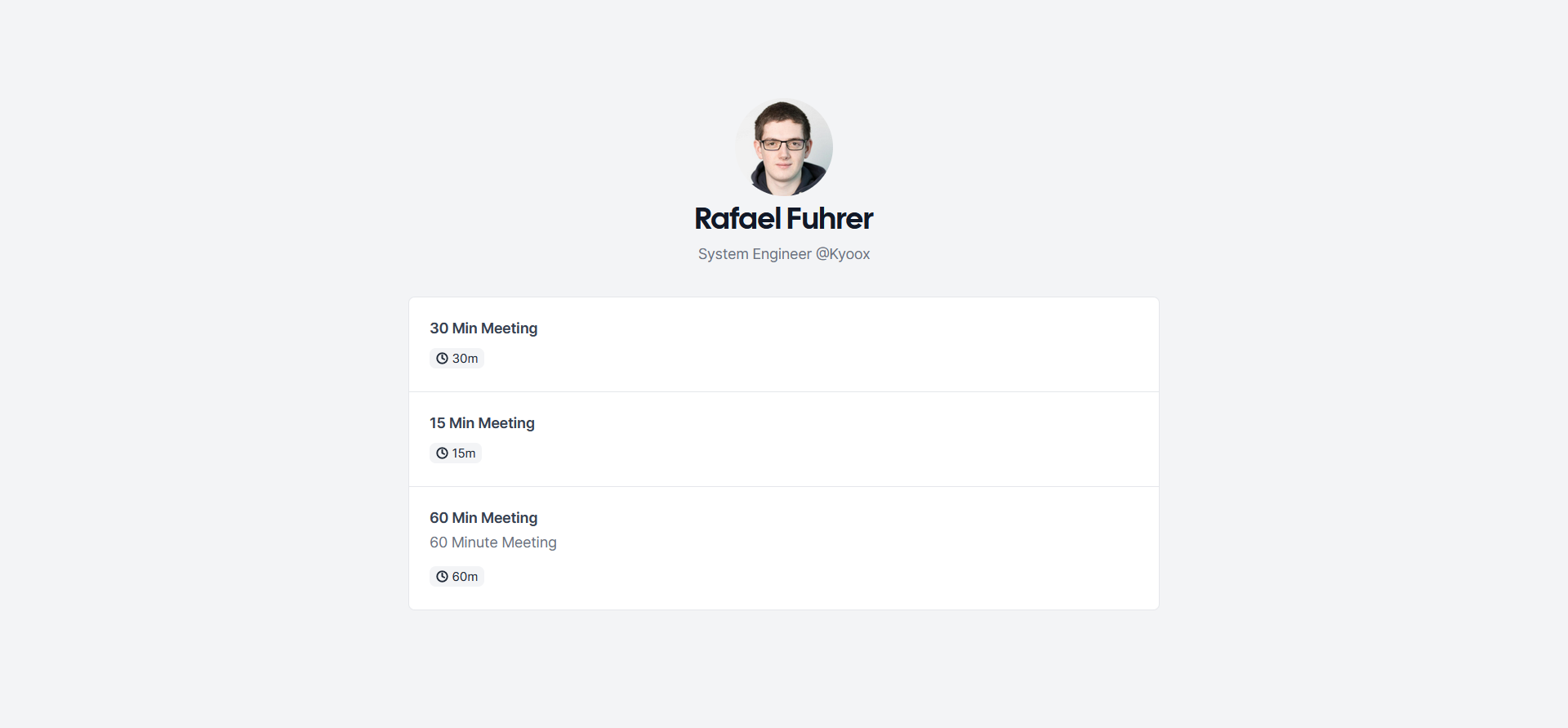
Task: Click the clock icon beside 60m
Action: (442, 577)
